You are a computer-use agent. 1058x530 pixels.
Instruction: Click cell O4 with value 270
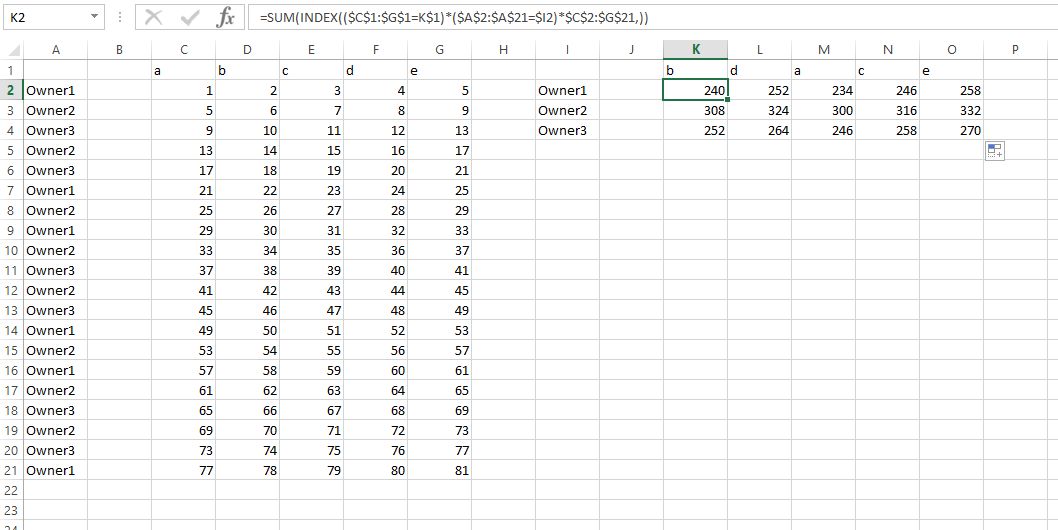[951, 130]
